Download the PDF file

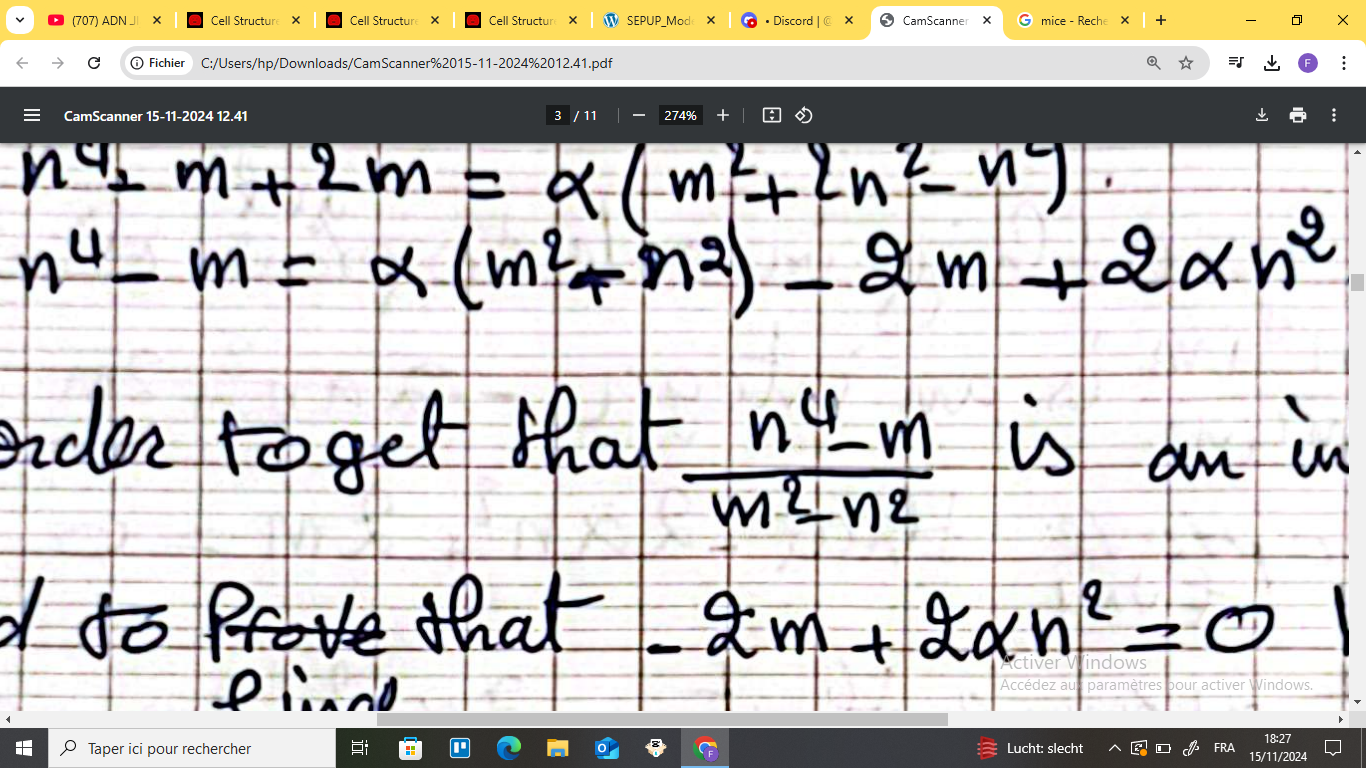click(1262, 115)
